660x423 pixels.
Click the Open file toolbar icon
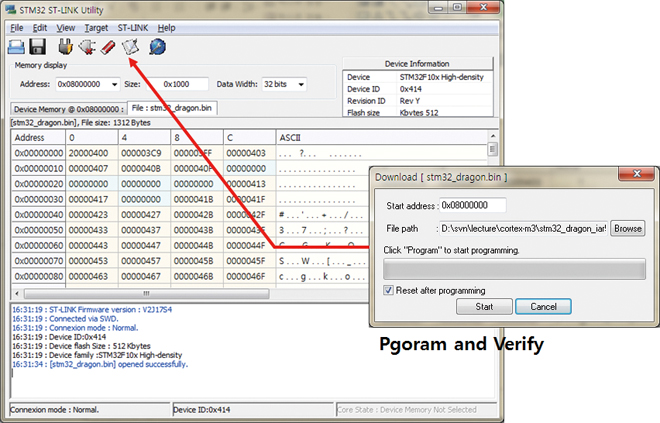tap(16, 46)
